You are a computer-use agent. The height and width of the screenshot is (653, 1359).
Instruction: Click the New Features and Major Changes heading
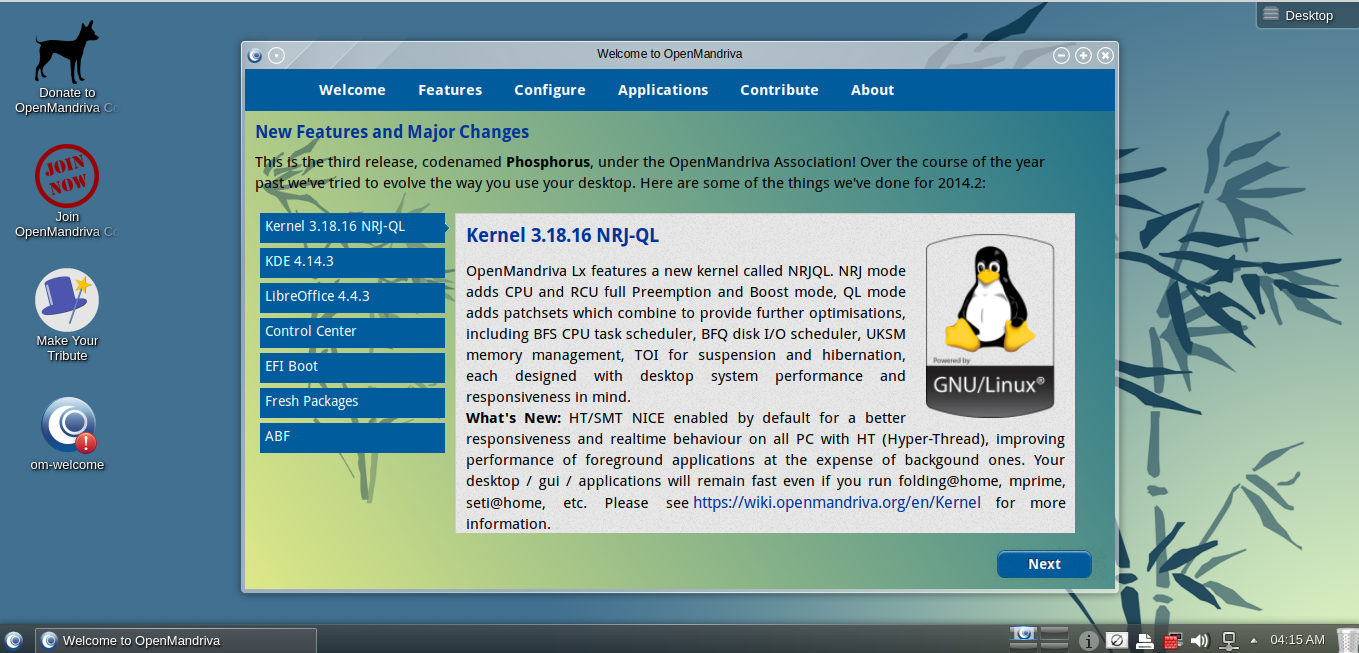(392, 132)
